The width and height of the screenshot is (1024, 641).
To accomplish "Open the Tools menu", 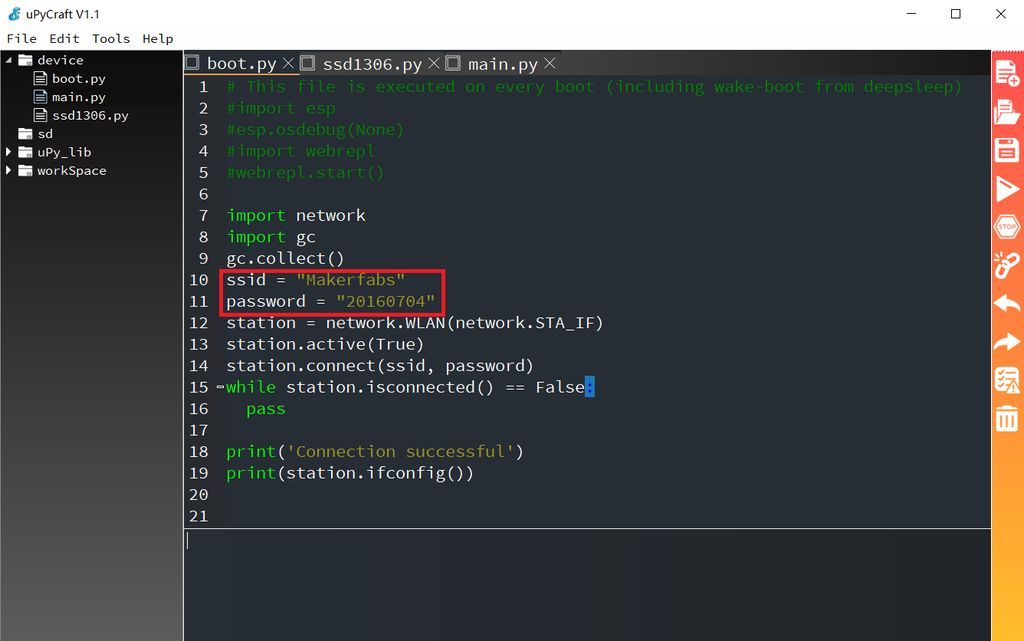I will 110,39.
